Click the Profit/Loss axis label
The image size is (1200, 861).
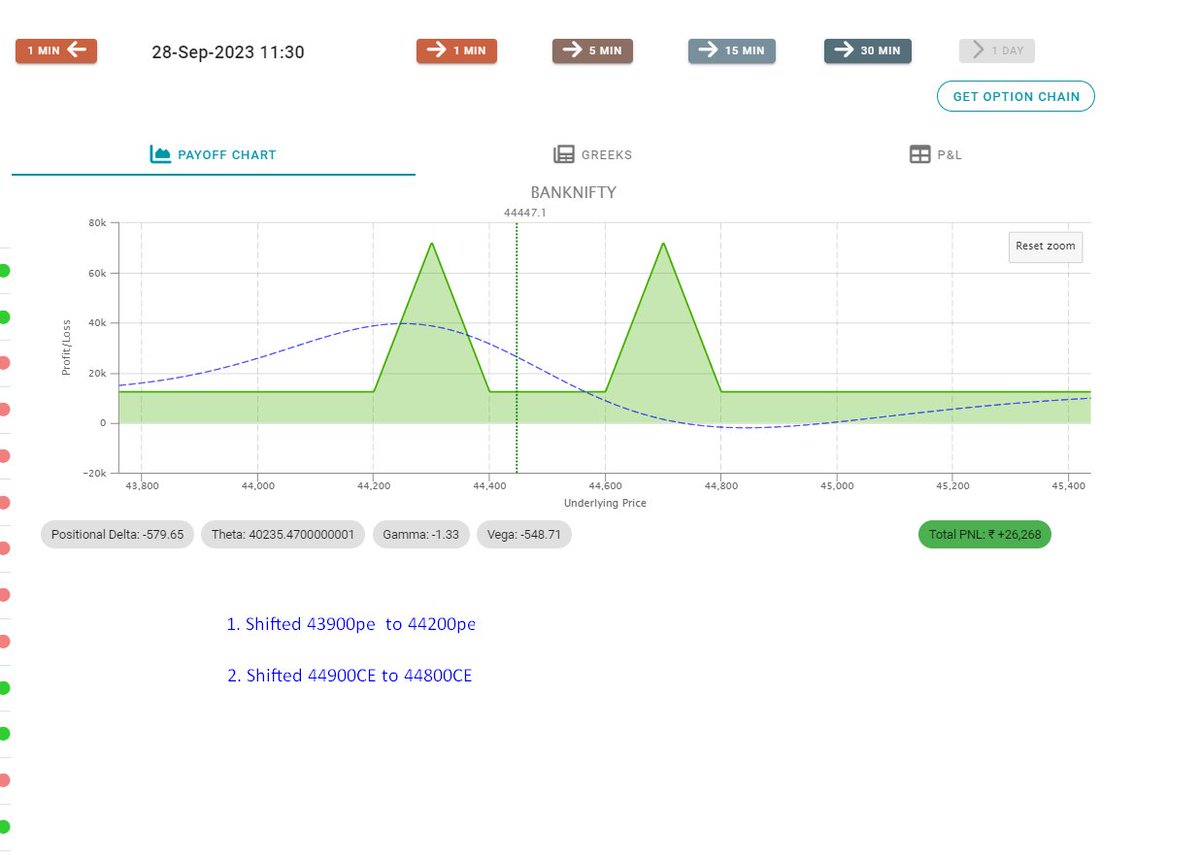tap(67, 349)
